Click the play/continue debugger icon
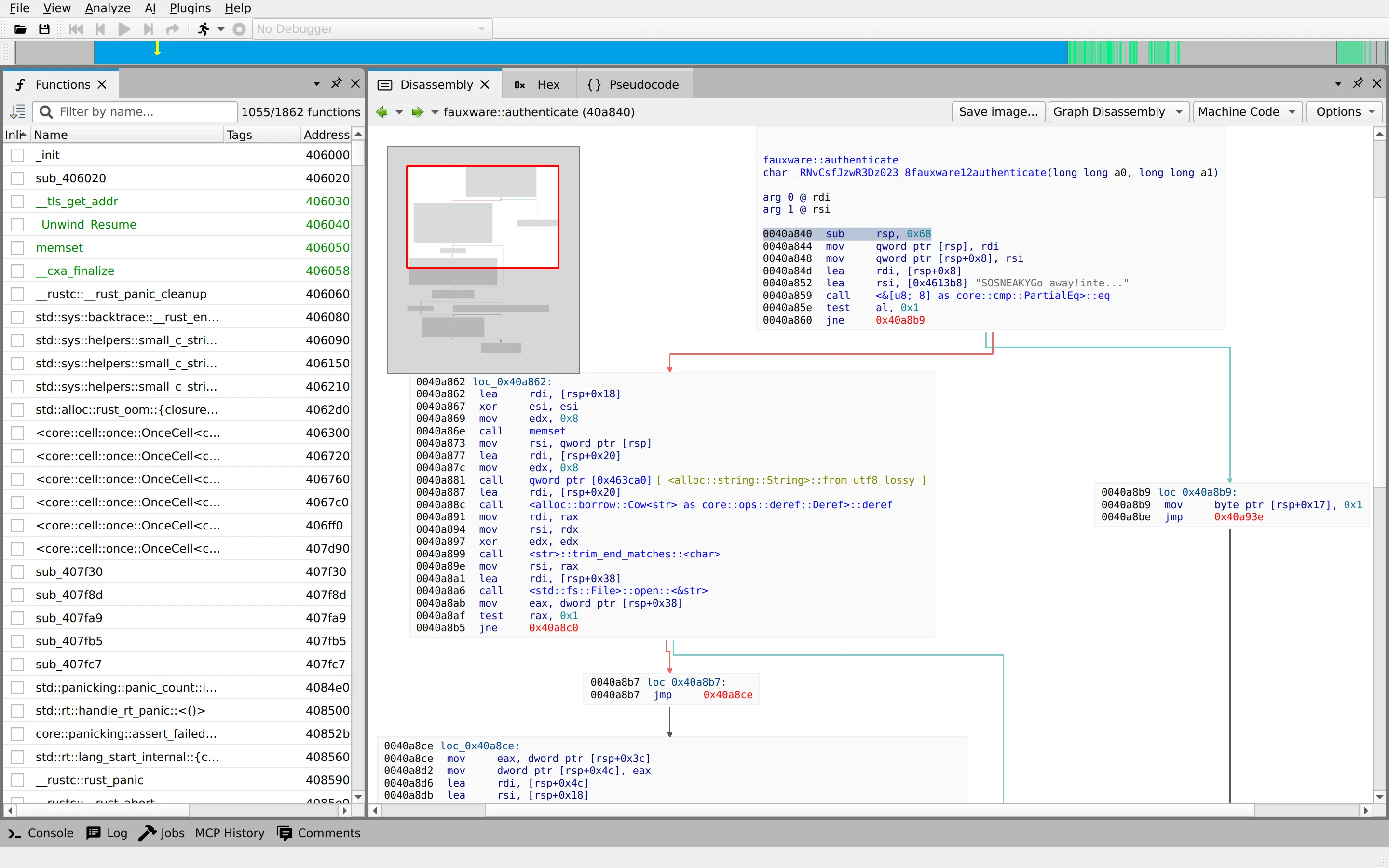Image resolution: width=1389 pixels, height=868 pixels. [x=124, y=29]
